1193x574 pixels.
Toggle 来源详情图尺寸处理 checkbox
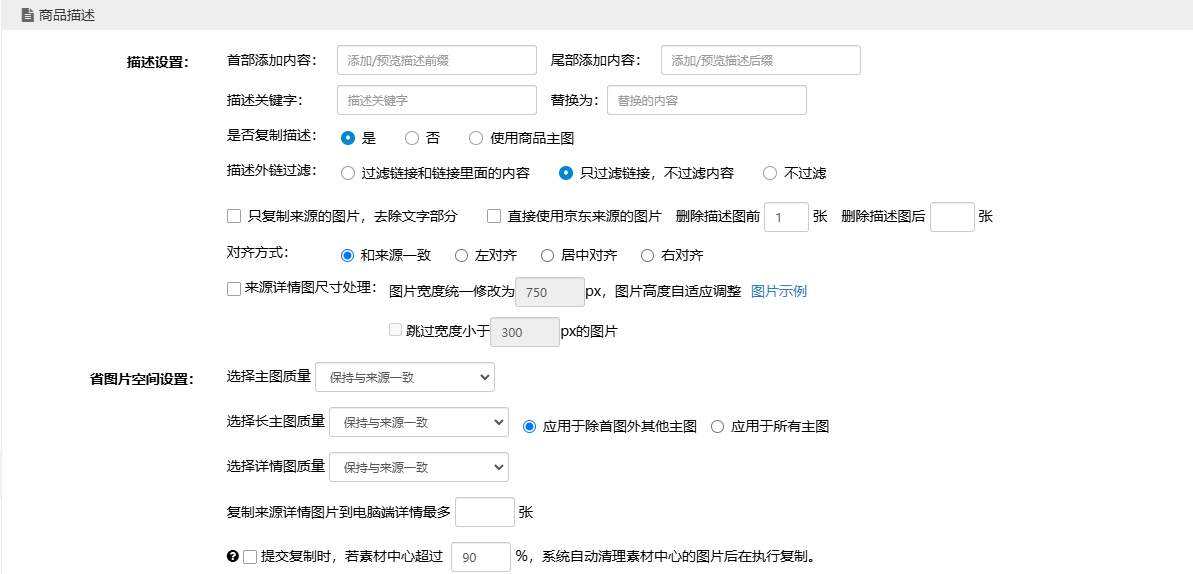234,290
